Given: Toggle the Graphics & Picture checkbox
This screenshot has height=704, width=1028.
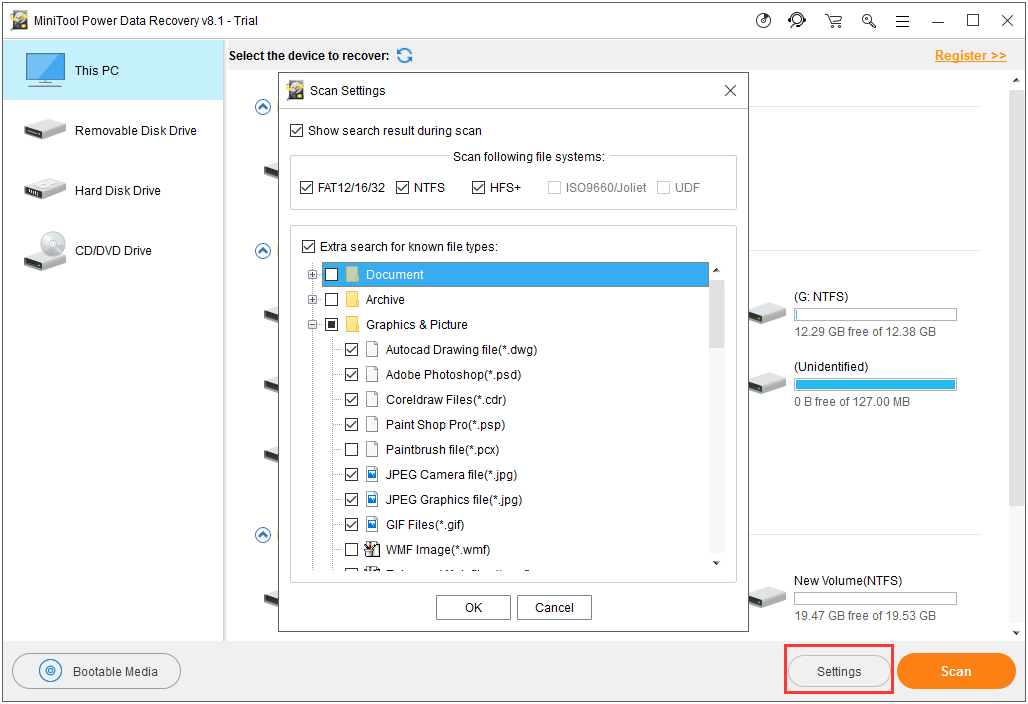Looking at the screenshot, I should 332,324.
